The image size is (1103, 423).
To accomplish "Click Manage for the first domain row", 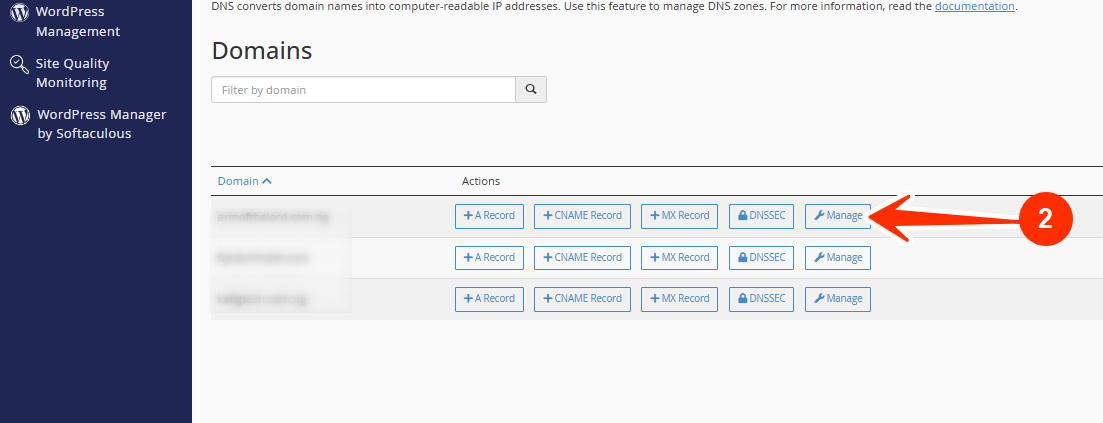I will 838,215.
